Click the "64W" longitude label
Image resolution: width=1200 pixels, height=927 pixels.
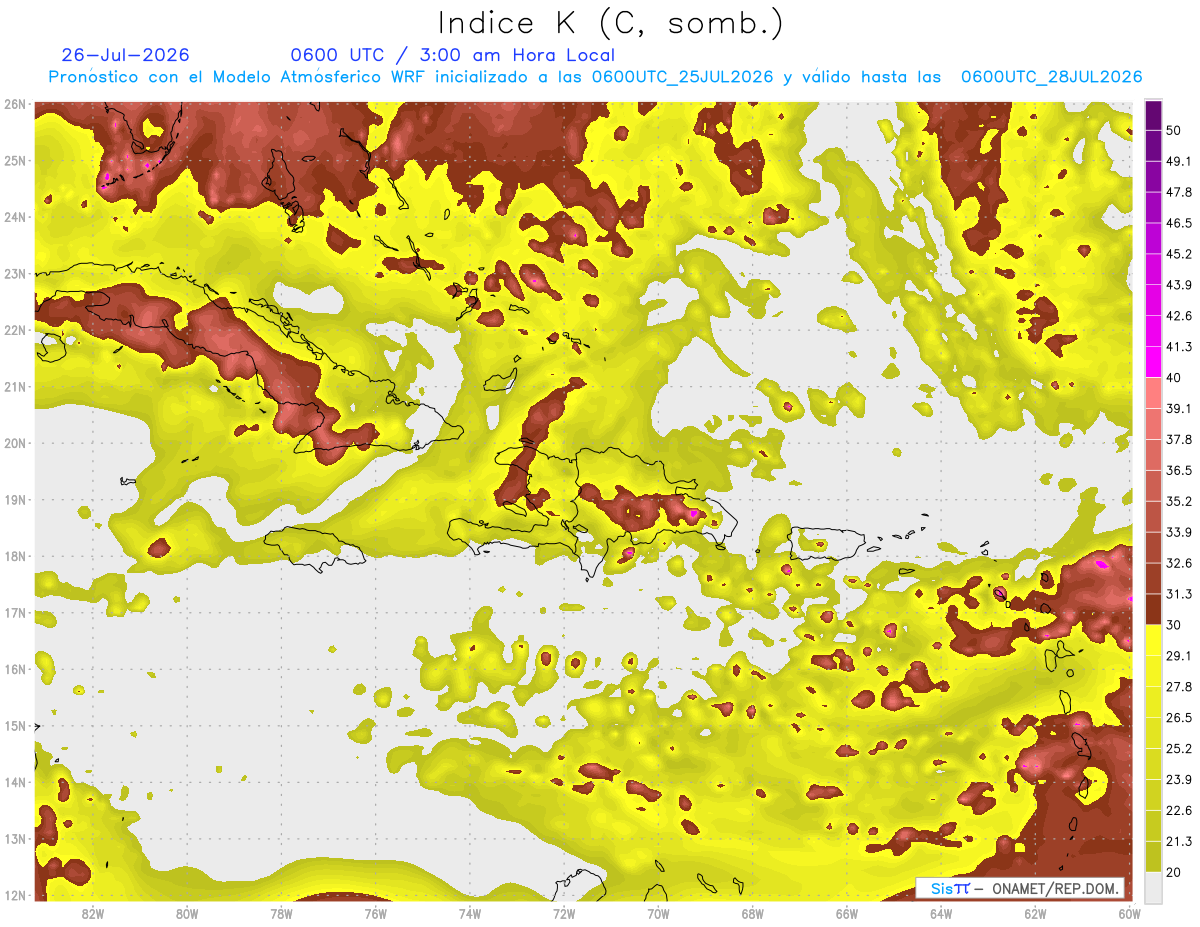[940, 913]
